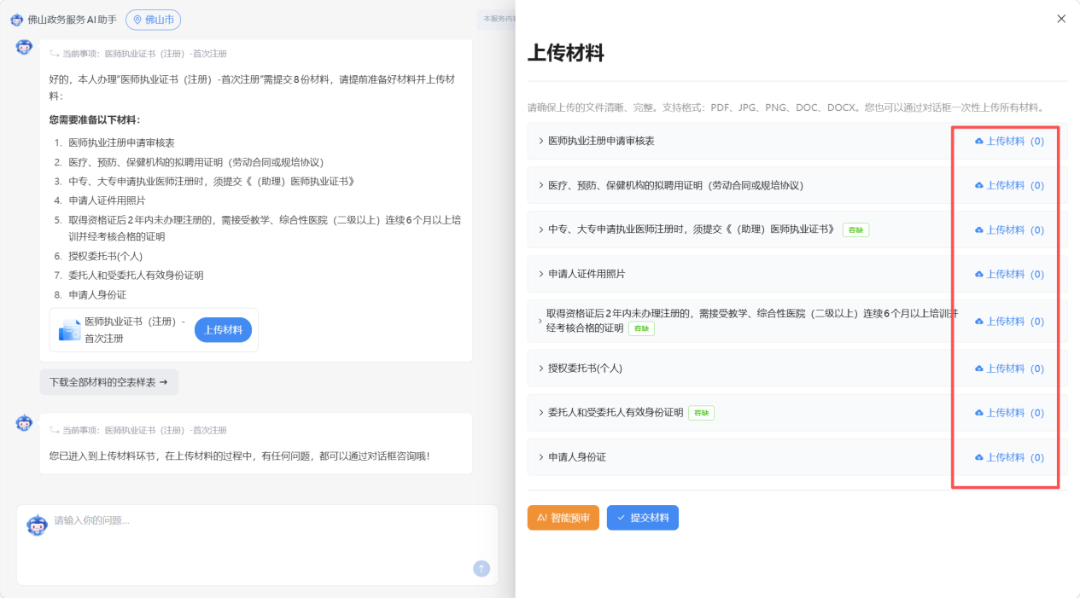
Task: Expand the 取得资格证后2年内未办理注册的 row
Action: click(x=540, y=321)
